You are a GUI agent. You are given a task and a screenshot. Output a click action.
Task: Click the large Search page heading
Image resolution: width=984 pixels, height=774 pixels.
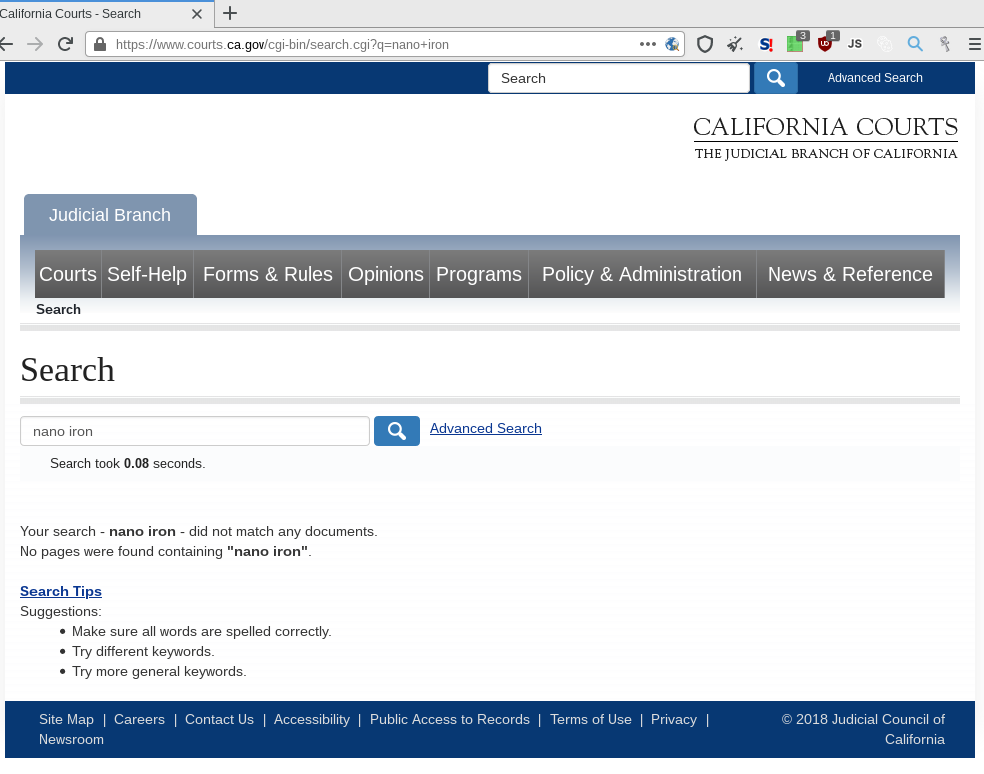(x=67, y=369)
